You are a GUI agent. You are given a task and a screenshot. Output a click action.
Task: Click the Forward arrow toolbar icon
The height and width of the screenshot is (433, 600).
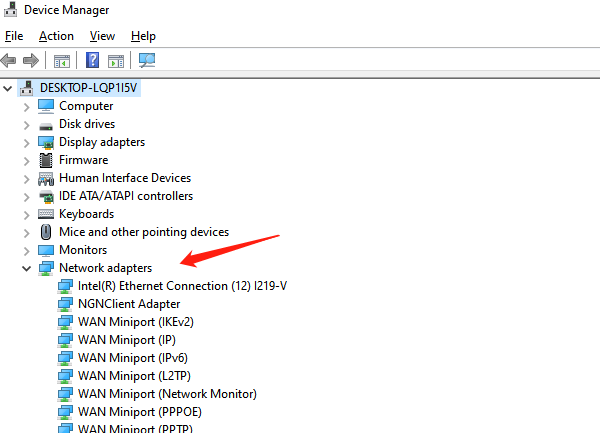coord(31,60)
